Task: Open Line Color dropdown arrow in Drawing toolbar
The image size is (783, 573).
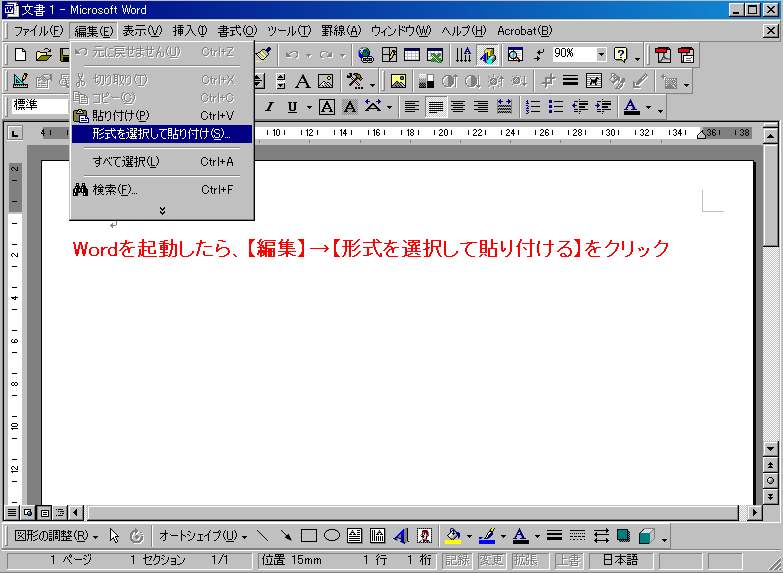Action: (503, 537)
